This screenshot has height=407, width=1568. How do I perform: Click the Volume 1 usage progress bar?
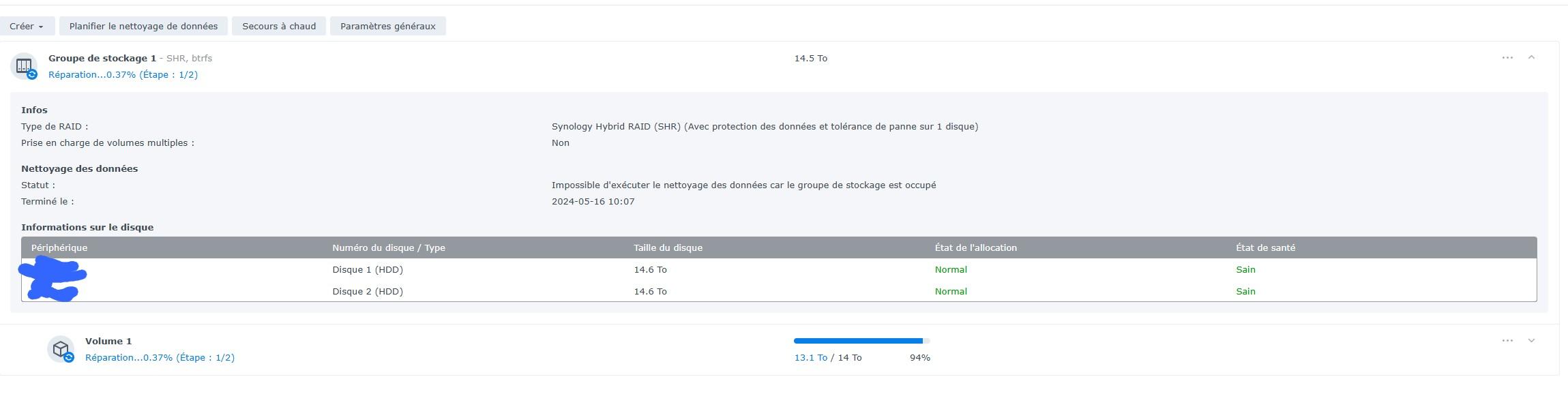pos(861,341)
